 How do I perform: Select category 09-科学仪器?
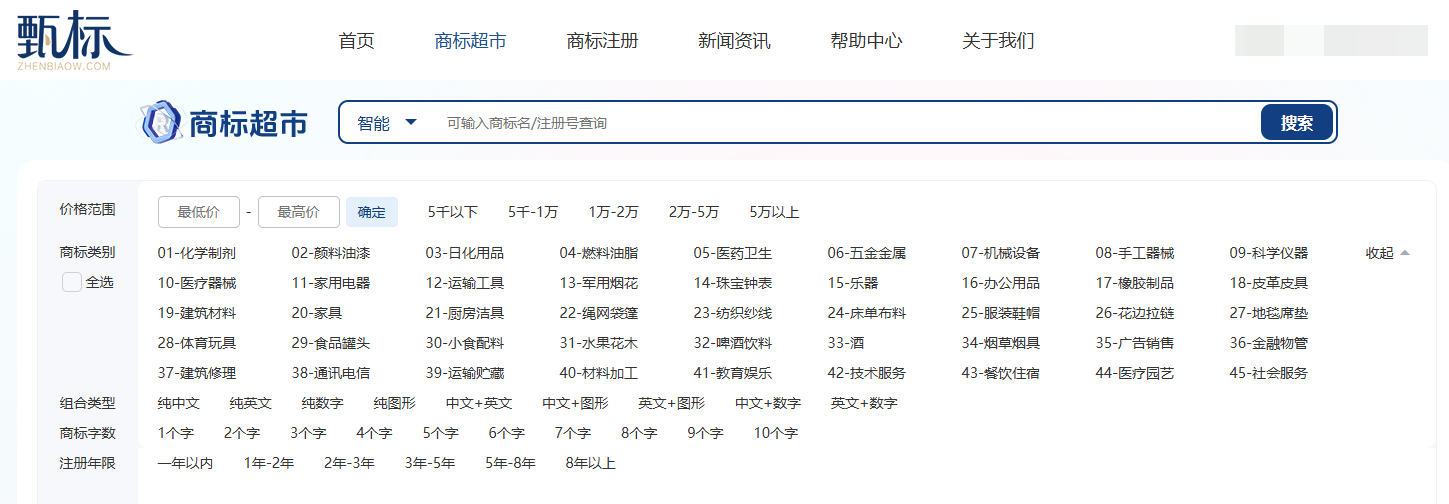pos(1268,253)
